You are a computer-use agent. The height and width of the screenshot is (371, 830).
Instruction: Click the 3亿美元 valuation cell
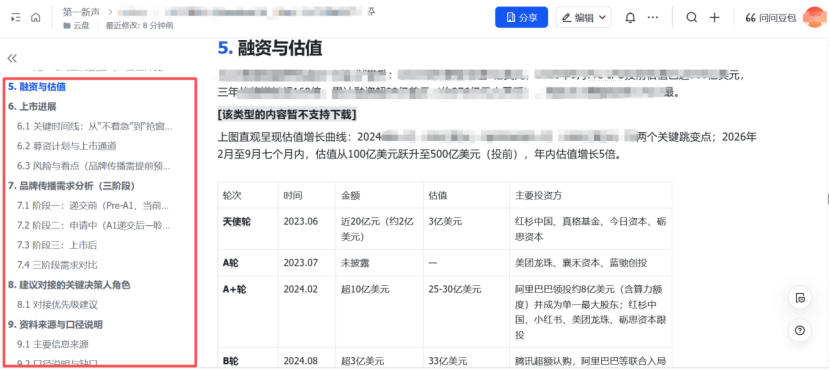pyautogui.click(x=466, y=229)
